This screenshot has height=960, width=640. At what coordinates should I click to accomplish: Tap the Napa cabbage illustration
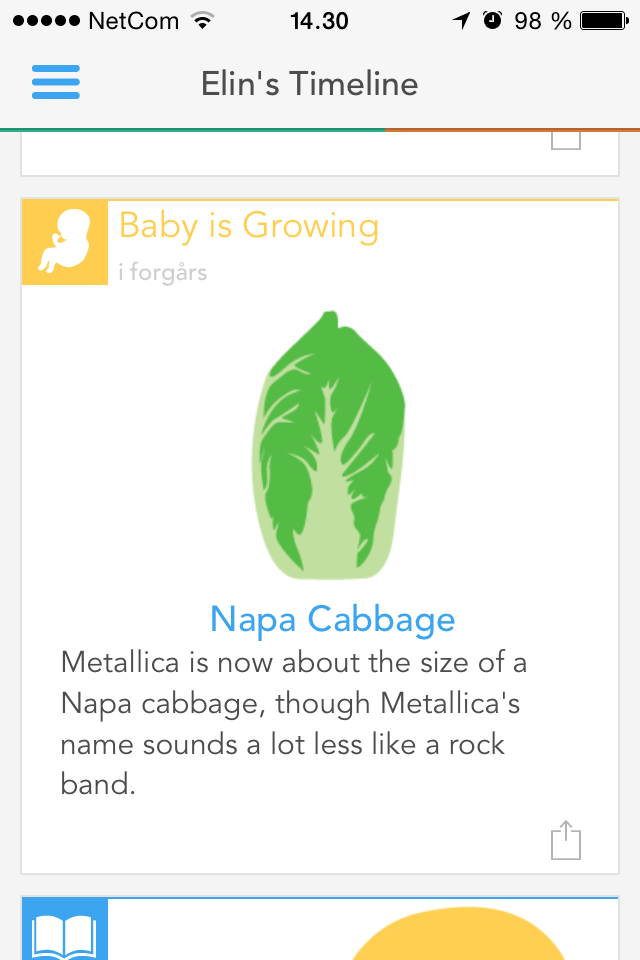point(330,445)
